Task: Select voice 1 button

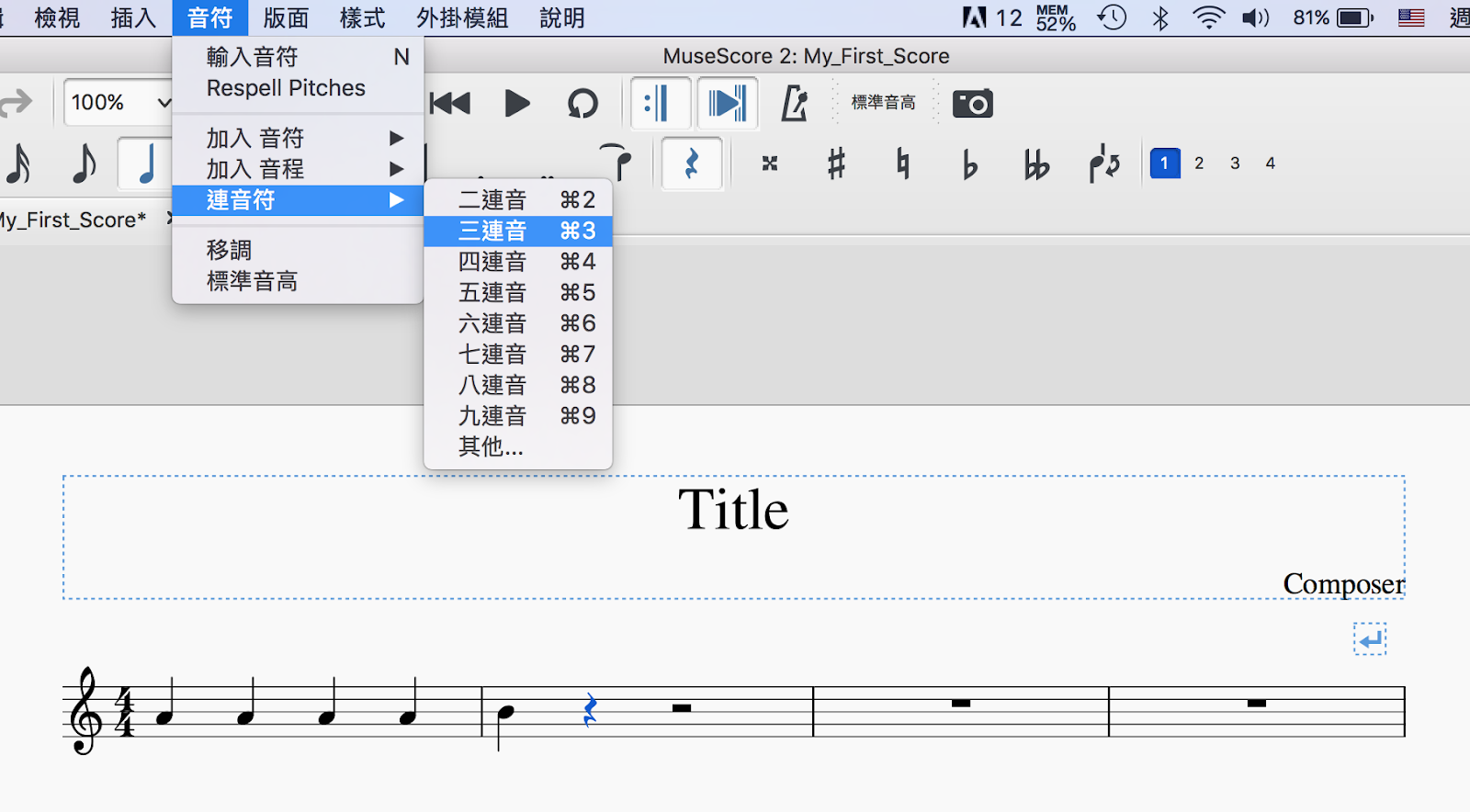Action: click(1165, 164)
